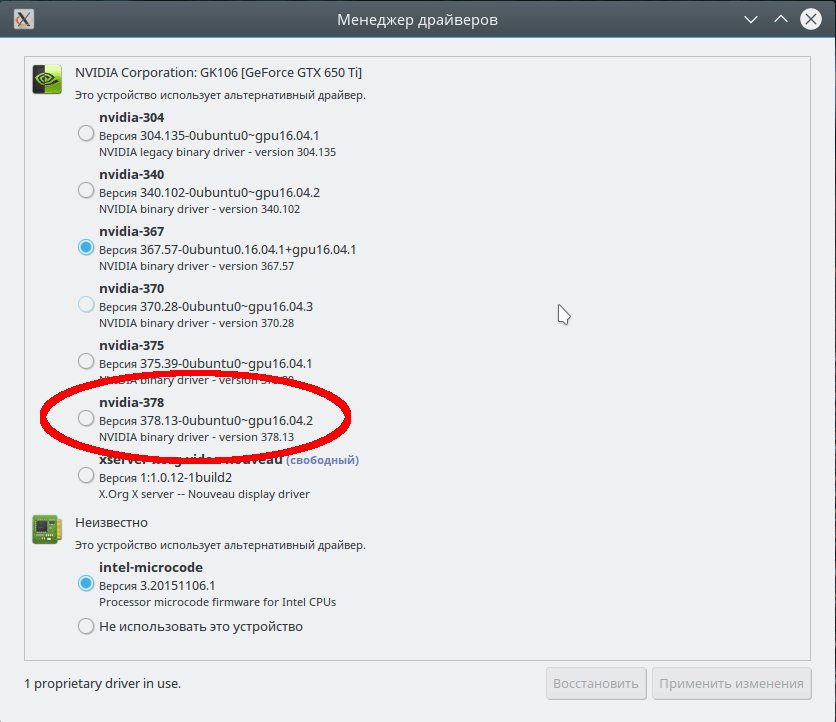Click the 'Менеджер драйверов' window title
Screen dimensions: 836x722
pyautogui.click(x=417, y=20)
